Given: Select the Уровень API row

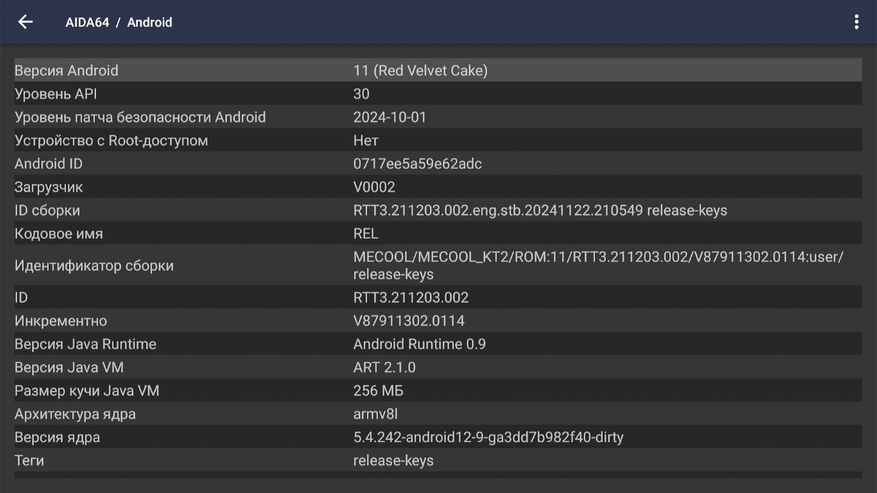Looking at the screenshot, I should pos(437,94).
